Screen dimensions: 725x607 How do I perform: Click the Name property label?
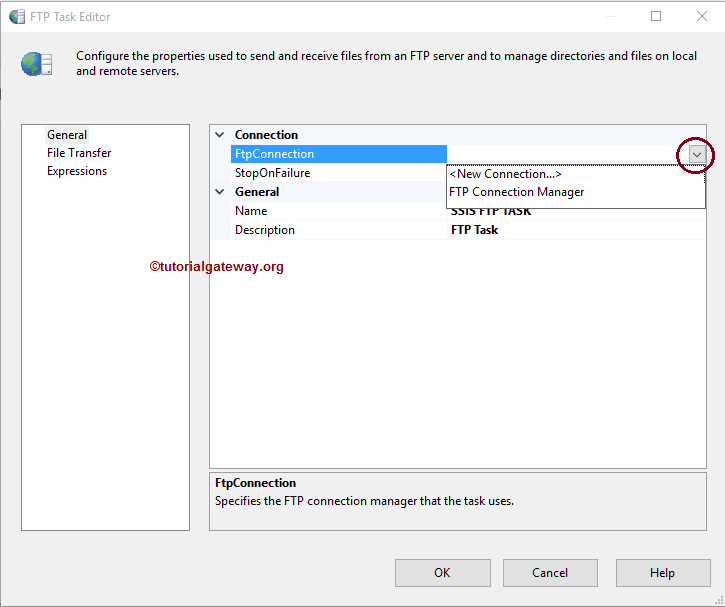point(251,211)
